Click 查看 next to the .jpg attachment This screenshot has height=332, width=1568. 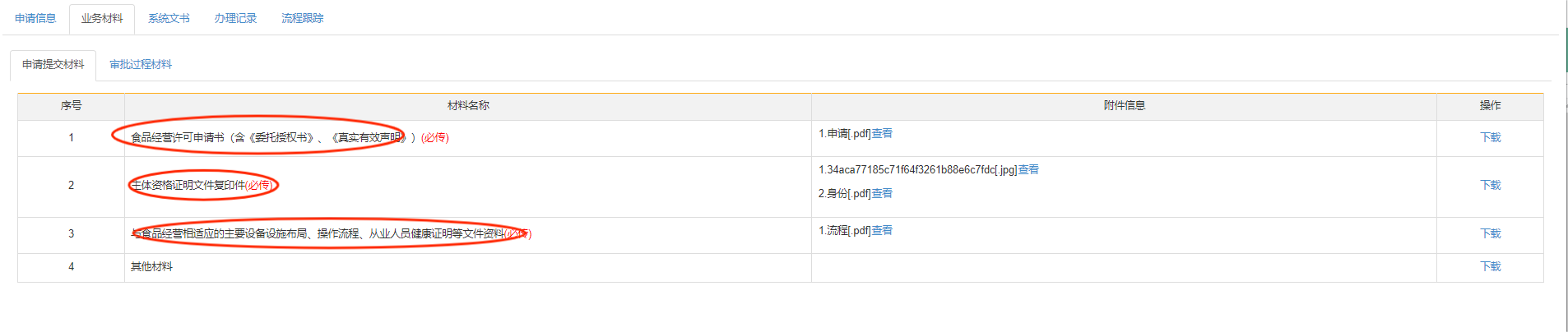pos(1028,169)
